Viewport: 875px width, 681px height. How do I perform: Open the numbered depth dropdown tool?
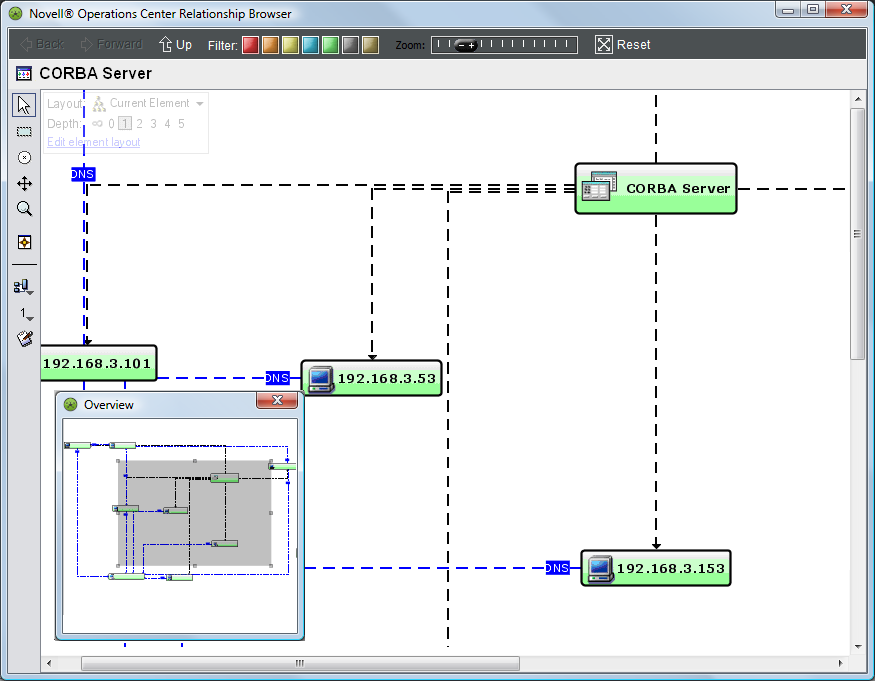[26, 314]
